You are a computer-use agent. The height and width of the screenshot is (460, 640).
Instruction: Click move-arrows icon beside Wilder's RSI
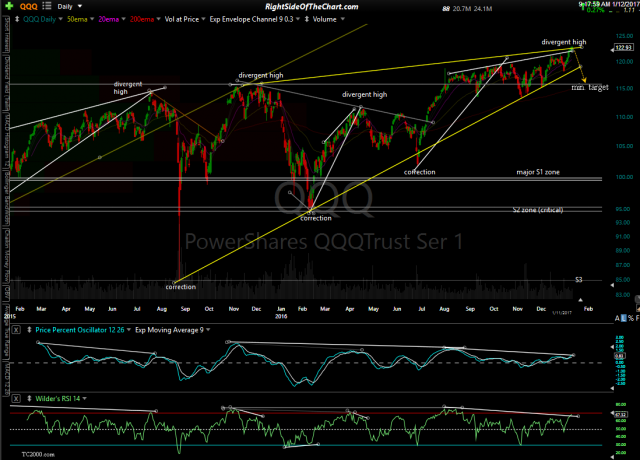coord(29,399)
